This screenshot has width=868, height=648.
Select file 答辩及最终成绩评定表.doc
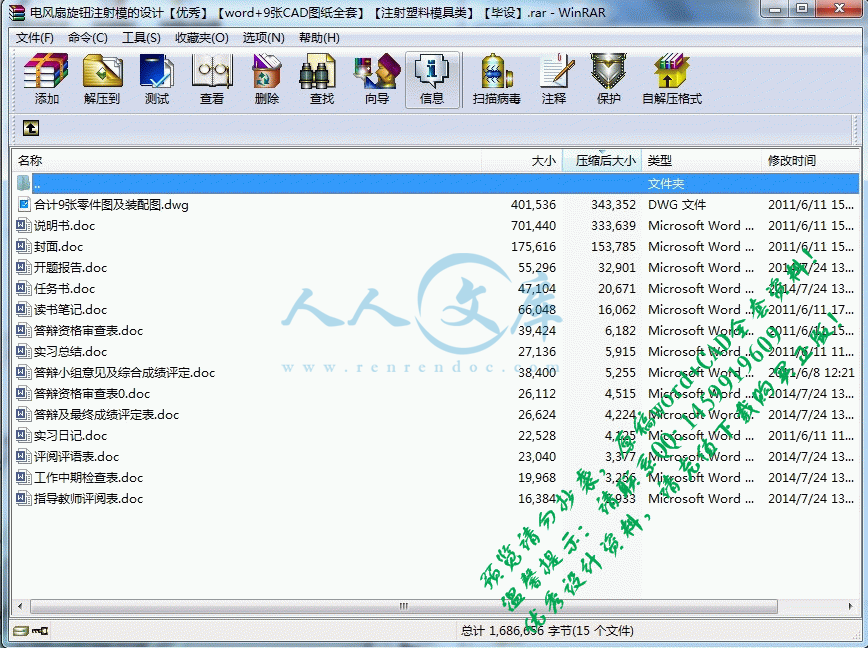coord(106,415)
